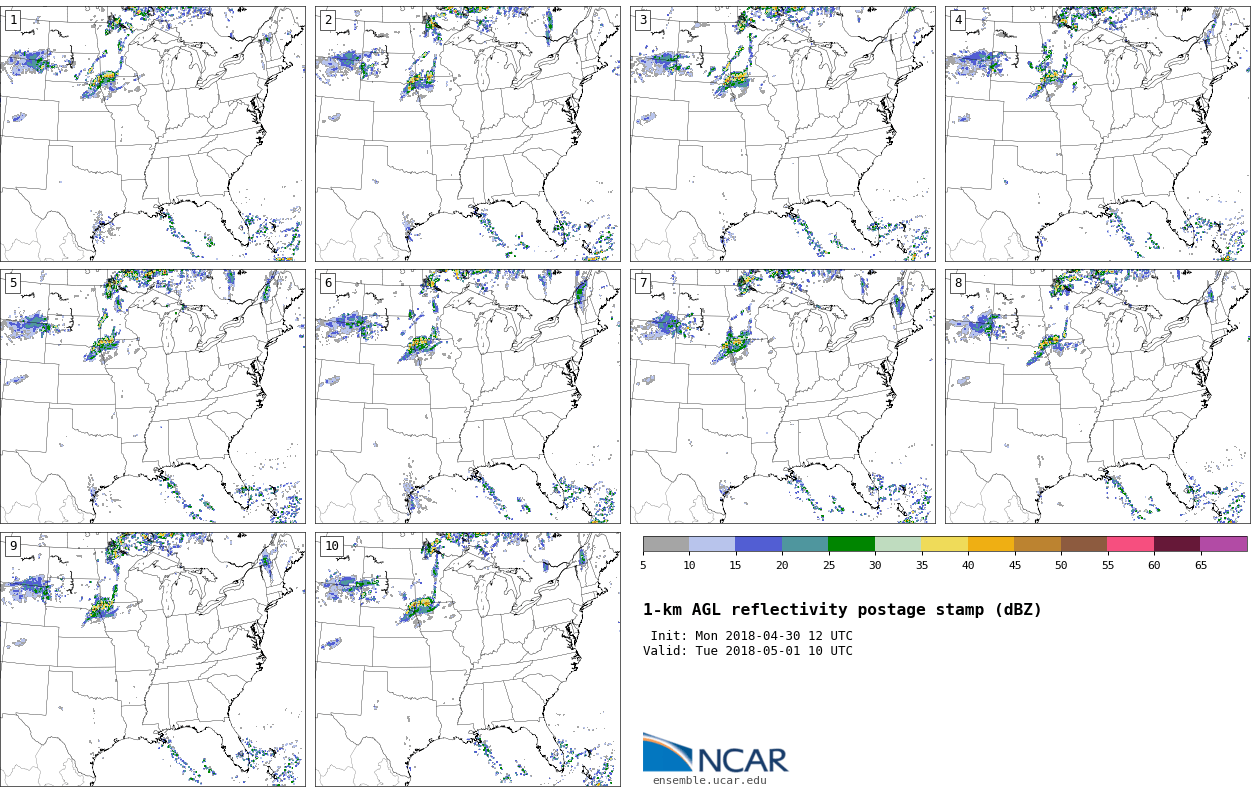The height and width of the screenshot is (788, 1260).
Task: Click the number 6 panel label box
Action: (x=328, y=283)
